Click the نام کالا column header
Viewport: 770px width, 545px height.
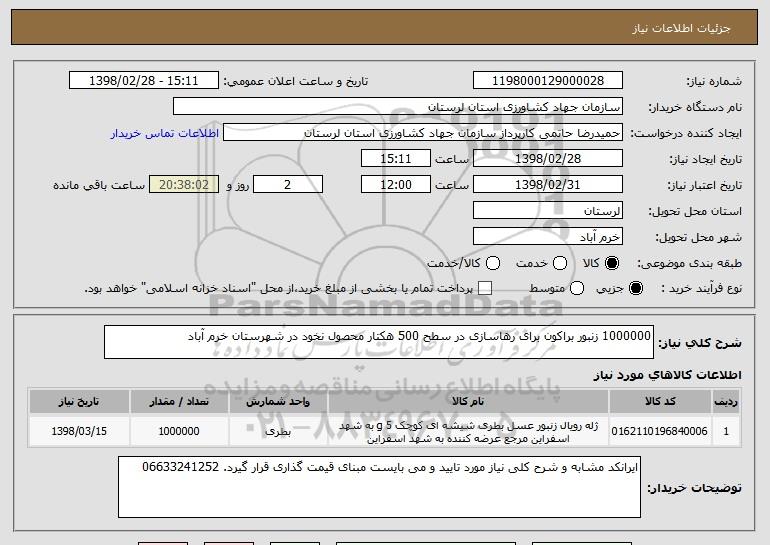tap(468, 402)
